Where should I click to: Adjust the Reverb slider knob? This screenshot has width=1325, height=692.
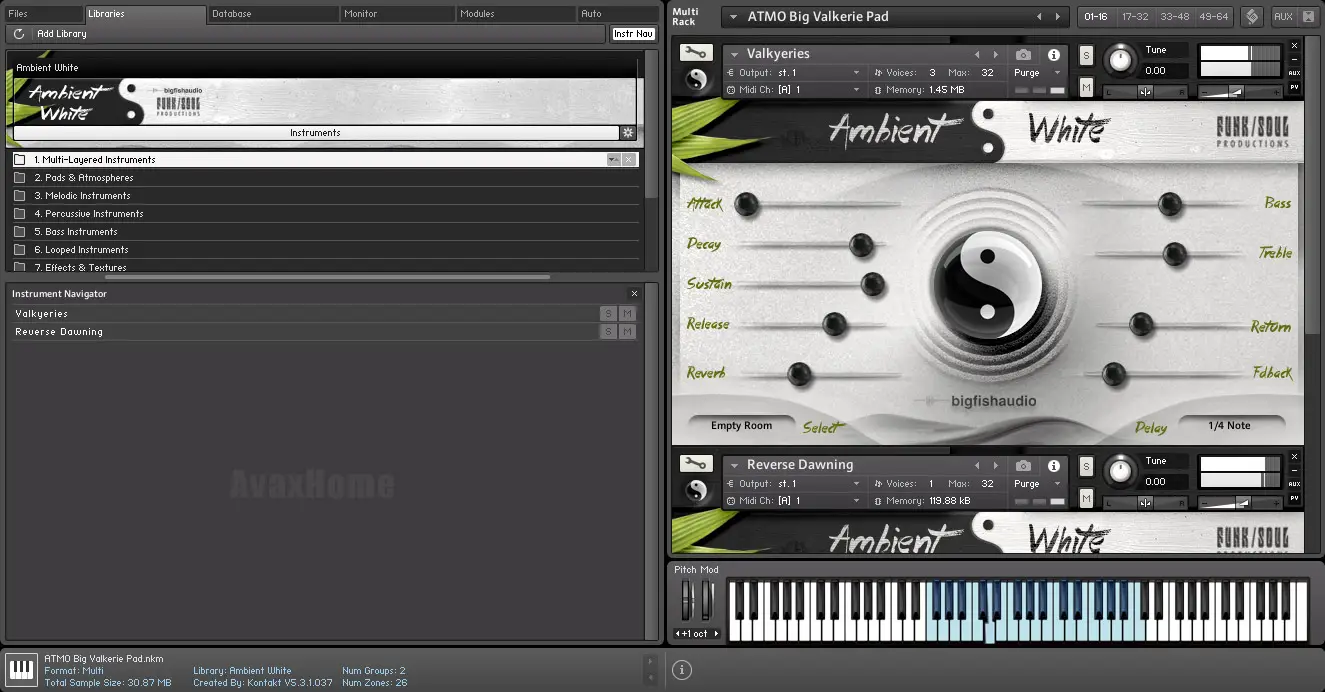[x=799, y=375]
